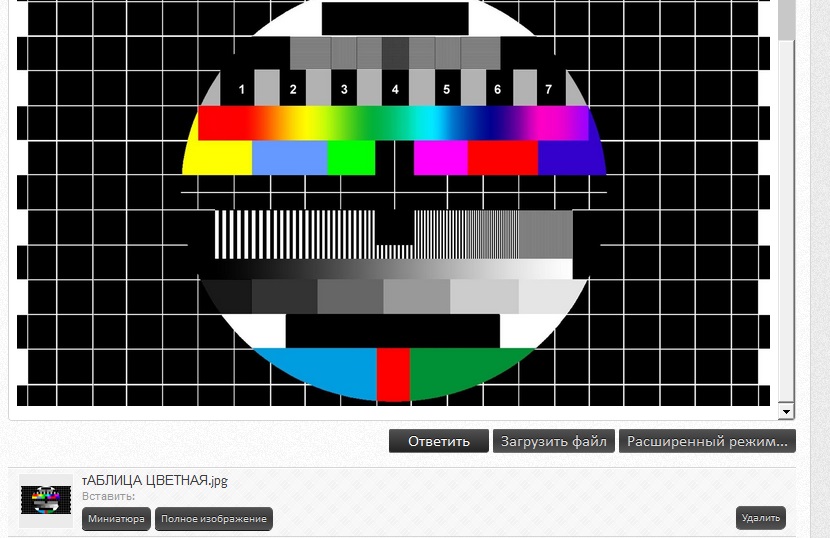This screenshot has width=830, height=538.
Task: Insert attachment as Полное изображение
Action: tap(213, 519)
